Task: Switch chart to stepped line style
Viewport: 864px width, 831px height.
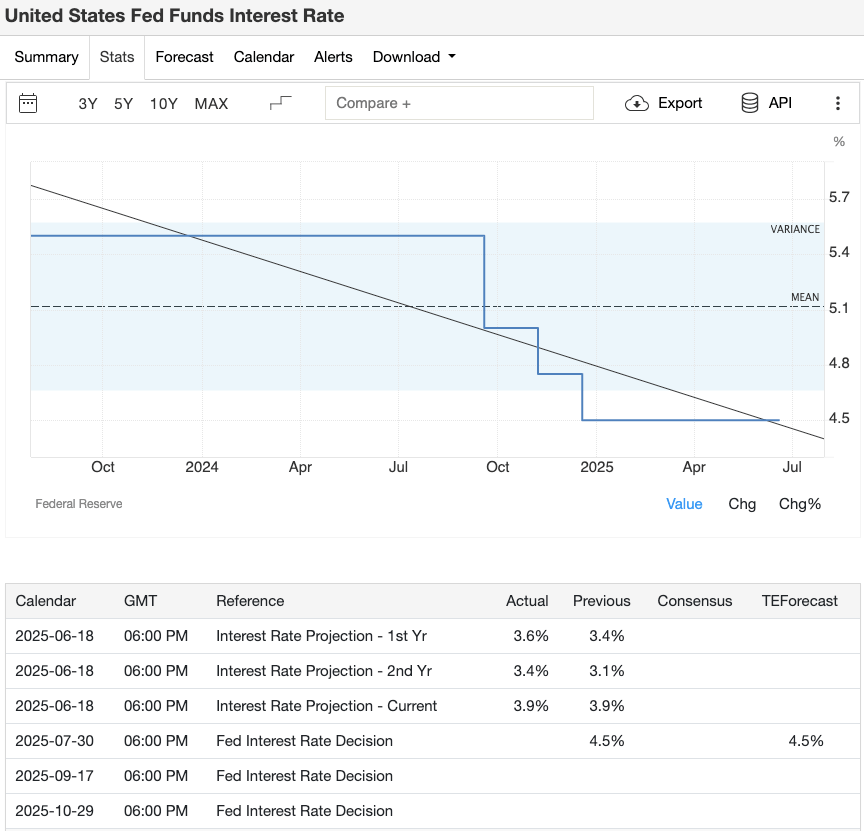Action: click(x=281, y=103)
